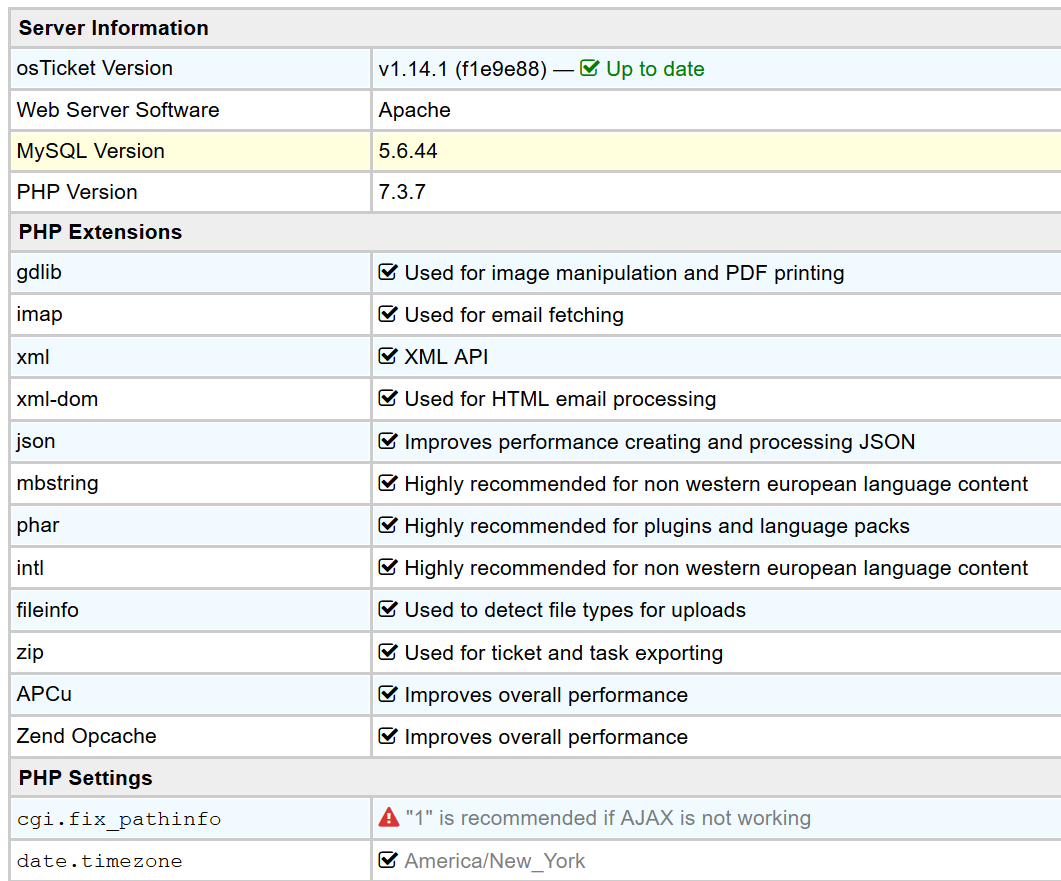The image size is (1061, 881).
Task: Click the 'Used for email fetching' description
Action: pyautogui.click(x=514, y=315)
